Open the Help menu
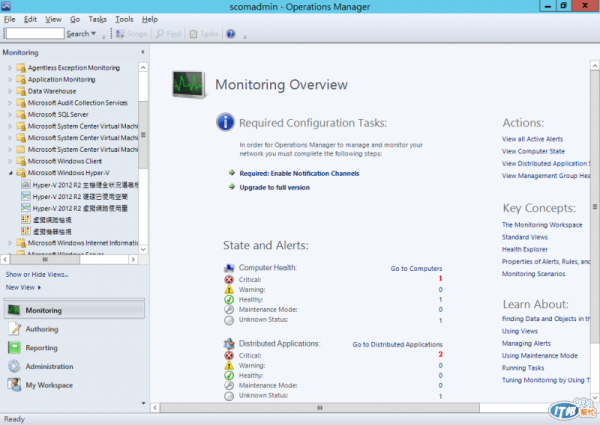 click(x=150, y=19)
